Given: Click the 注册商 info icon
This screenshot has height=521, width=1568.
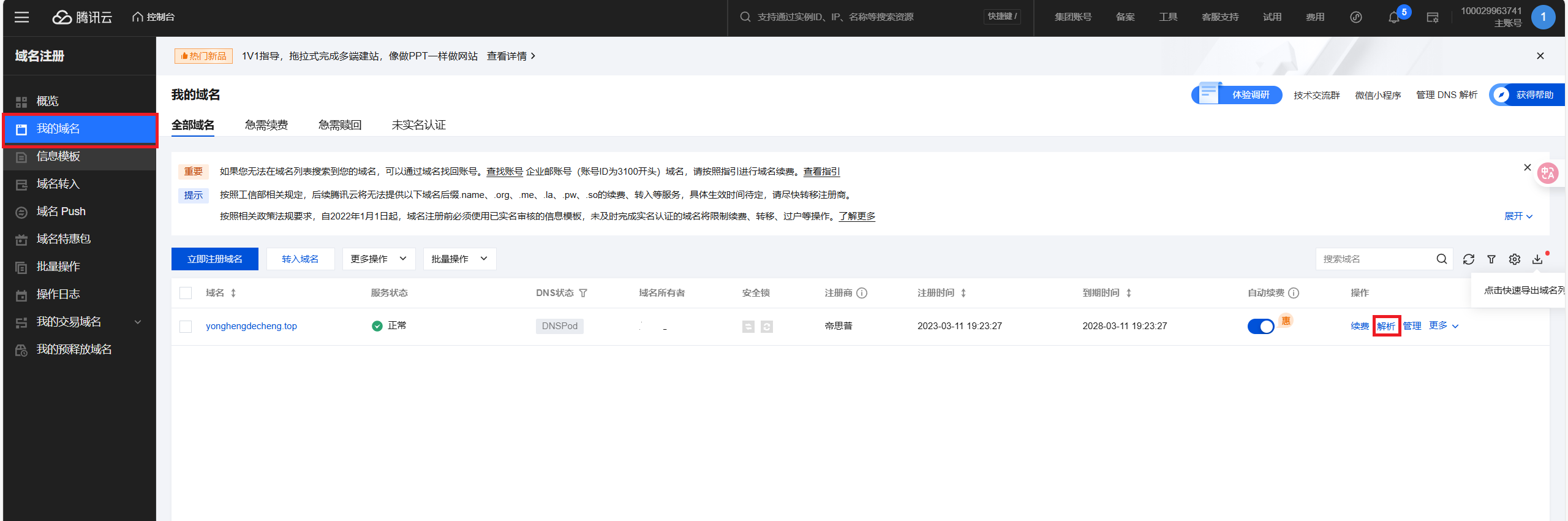Looking at the screenshot, I should (862, 293).
